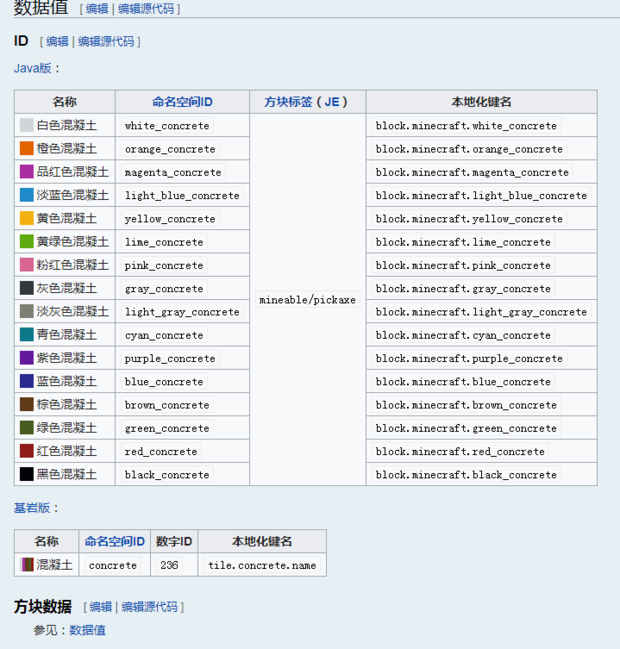
Task: Select the cyan_concrete ID text
Action: [164, 335]
